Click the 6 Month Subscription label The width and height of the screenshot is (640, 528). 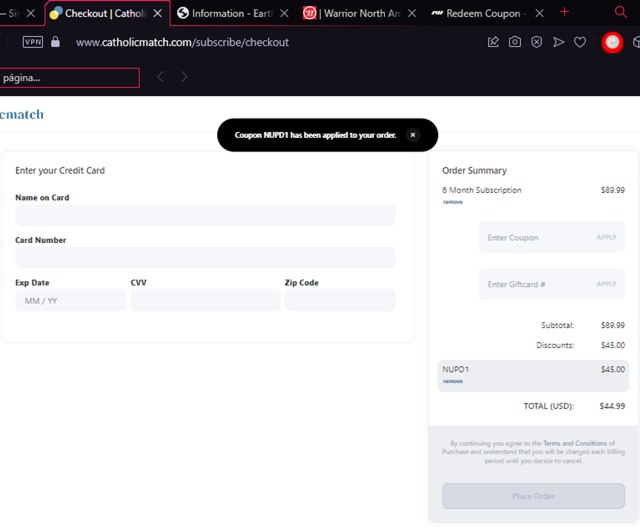point(482,190)
